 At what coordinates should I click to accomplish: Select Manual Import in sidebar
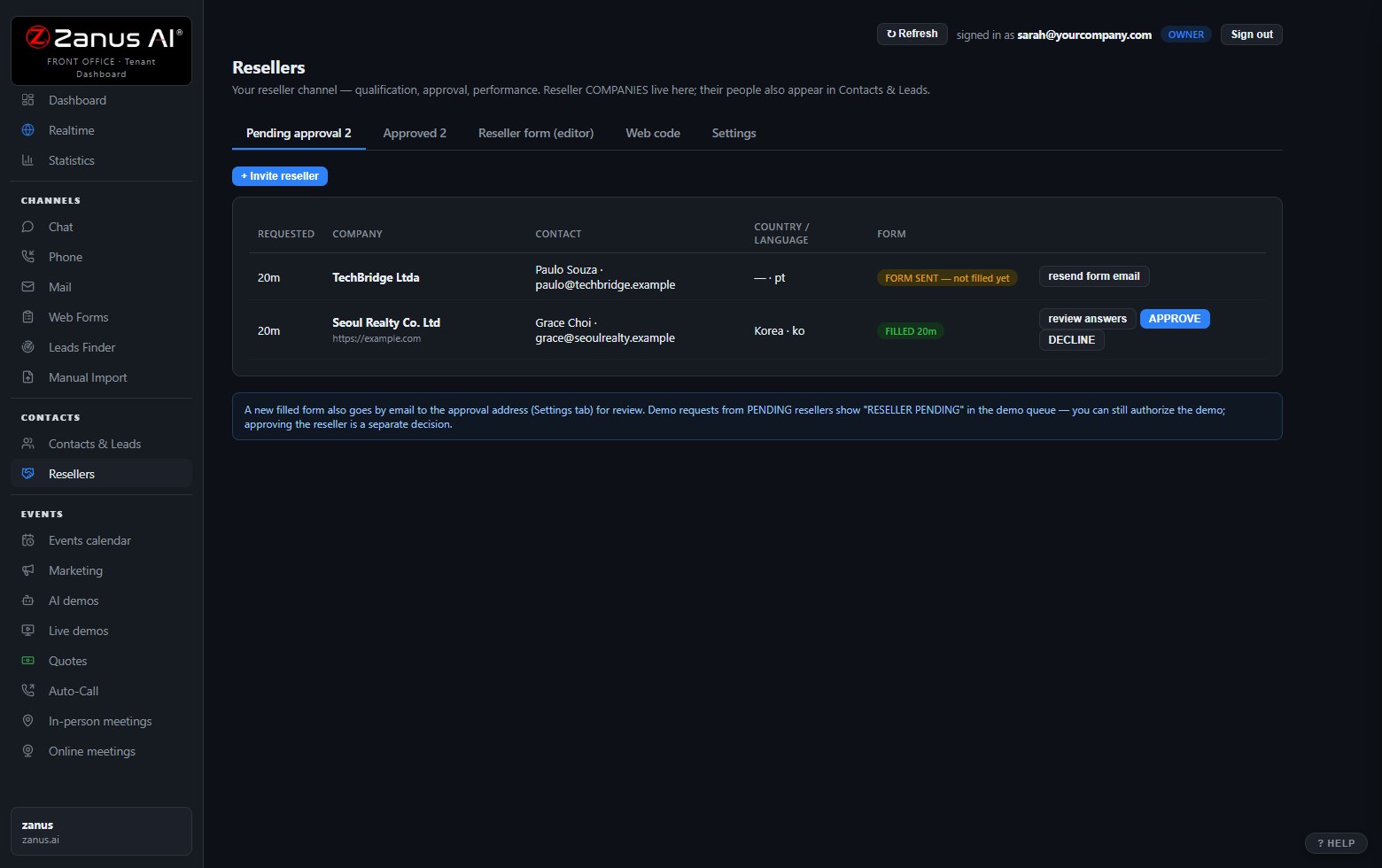[101, 377]
